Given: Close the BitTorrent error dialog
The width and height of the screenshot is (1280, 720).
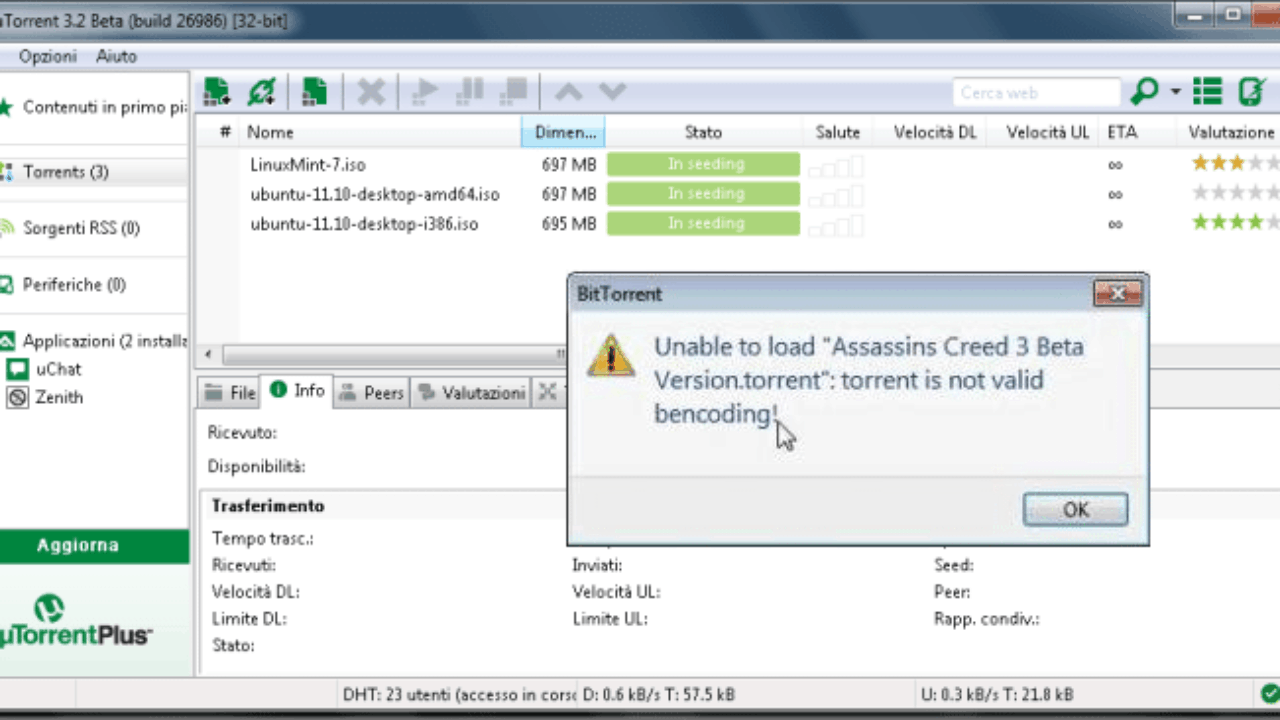Looking at the screenshot, I should [1118, 294].
